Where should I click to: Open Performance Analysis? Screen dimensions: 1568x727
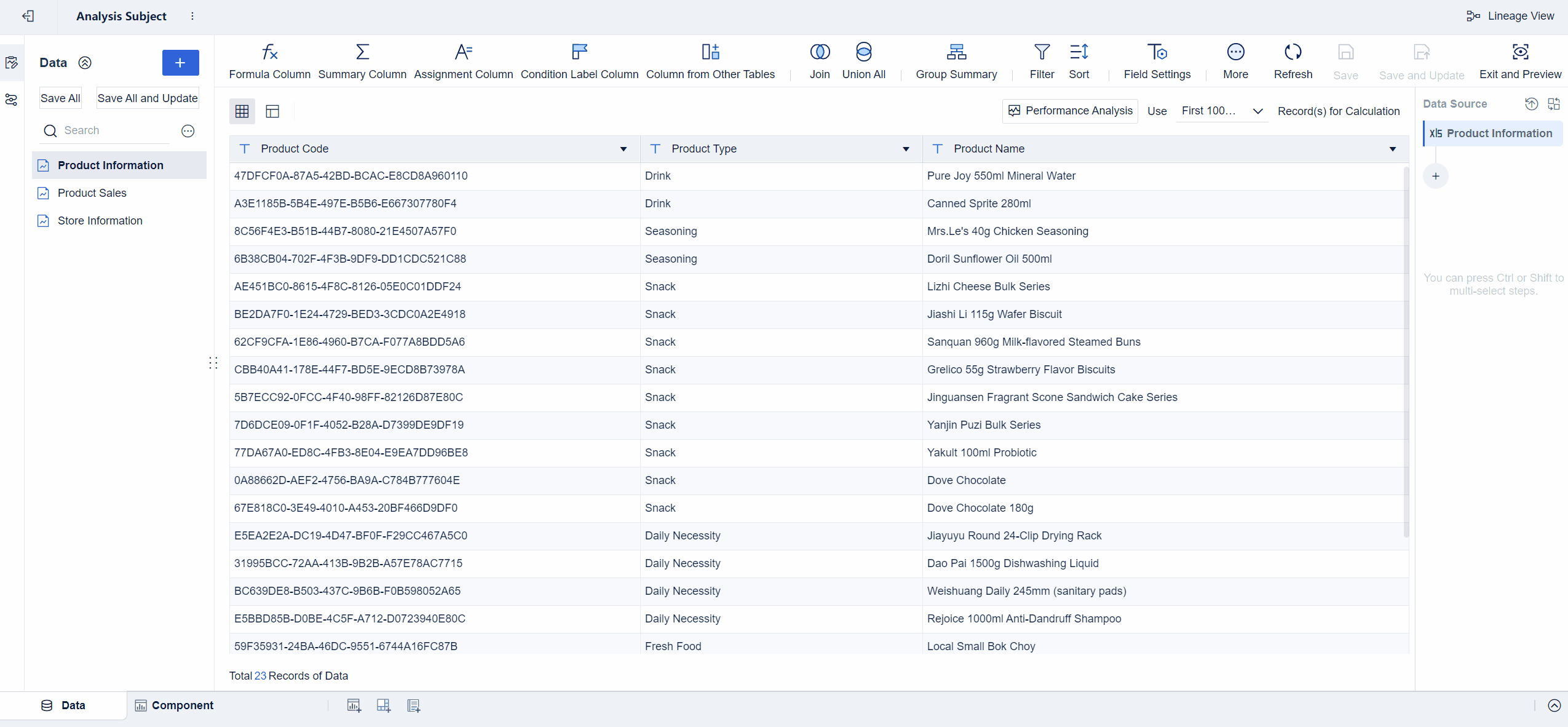(x=1070, y=111)
